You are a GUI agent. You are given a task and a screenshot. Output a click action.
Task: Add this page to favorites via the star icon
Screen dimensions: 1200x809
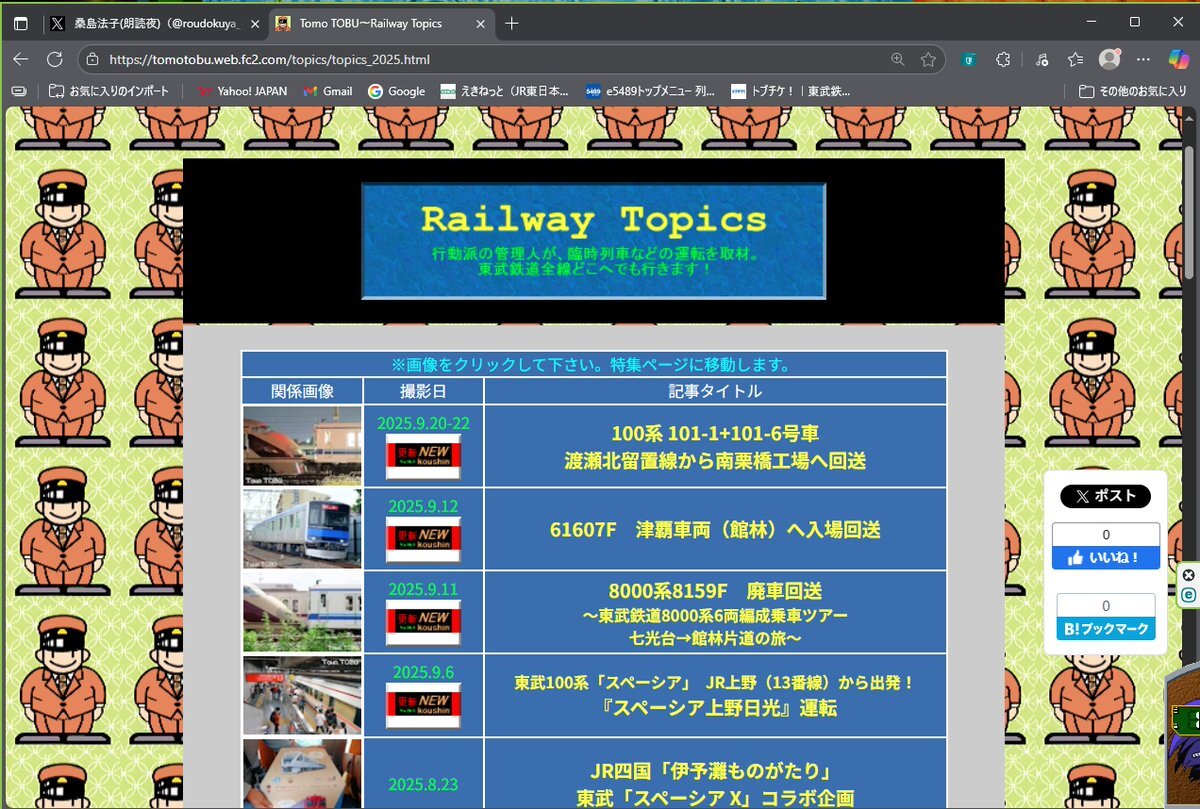928,59
